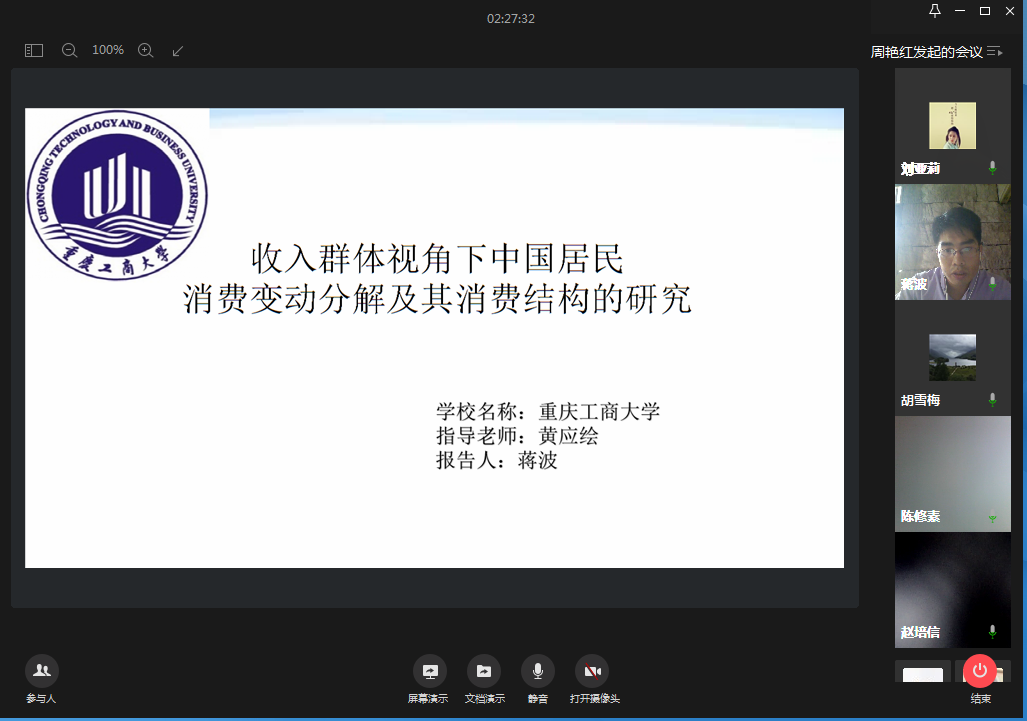Click the 周艳红发起的会议 meeting title
Image resolution: width=1027 pixels, height=721 pixels.
(x=926, y=52)
